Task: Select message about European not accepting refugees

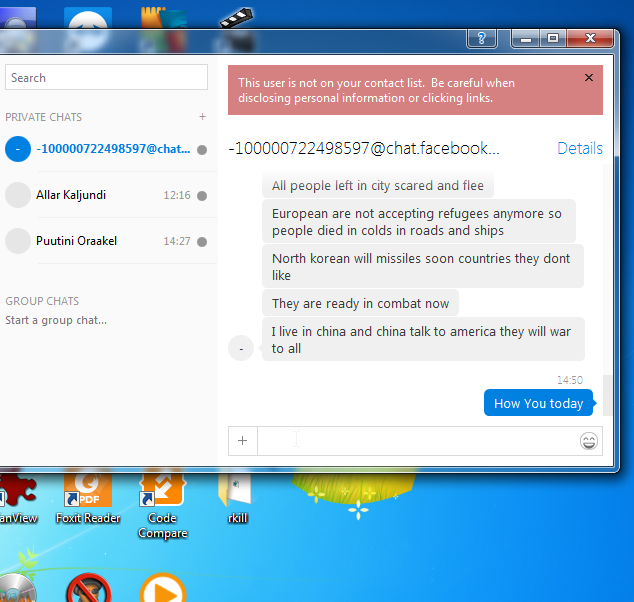Action: (419, 222)
